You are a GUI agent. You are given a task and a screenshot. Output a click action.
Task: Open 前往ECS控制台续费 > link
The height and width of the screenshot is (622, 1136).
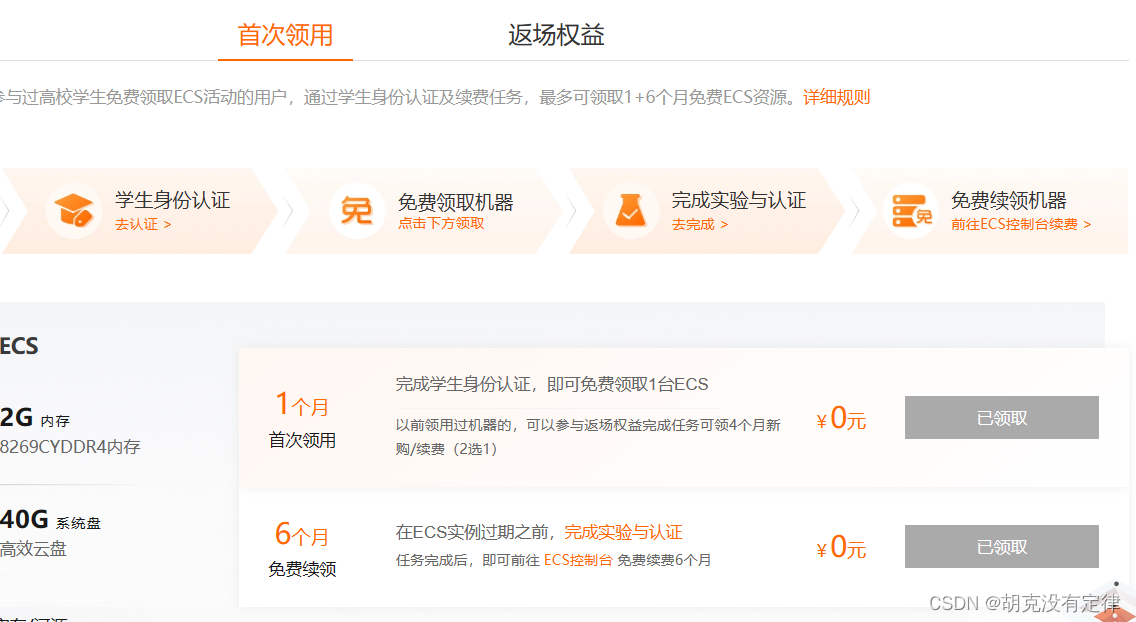coord(1021,224)
